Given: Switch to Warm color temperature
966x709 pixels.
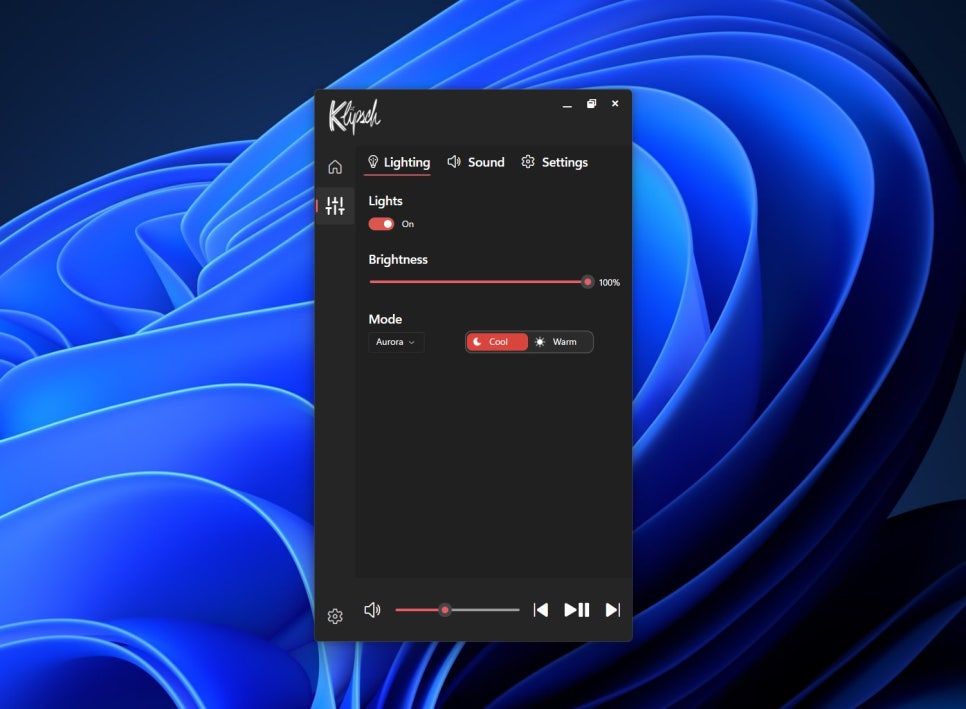Looking at the screenshot, I should (560, 342).
